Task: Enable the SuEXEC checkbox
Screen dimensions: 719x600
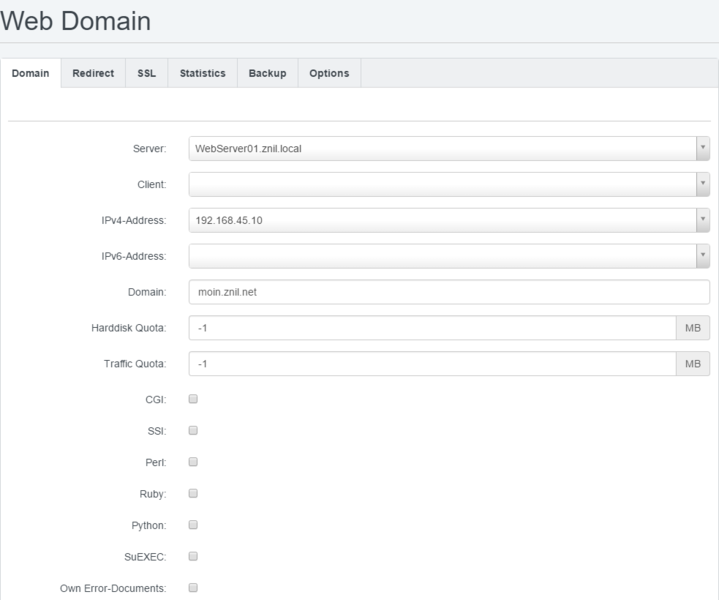Action: click(x=194, y=556)
